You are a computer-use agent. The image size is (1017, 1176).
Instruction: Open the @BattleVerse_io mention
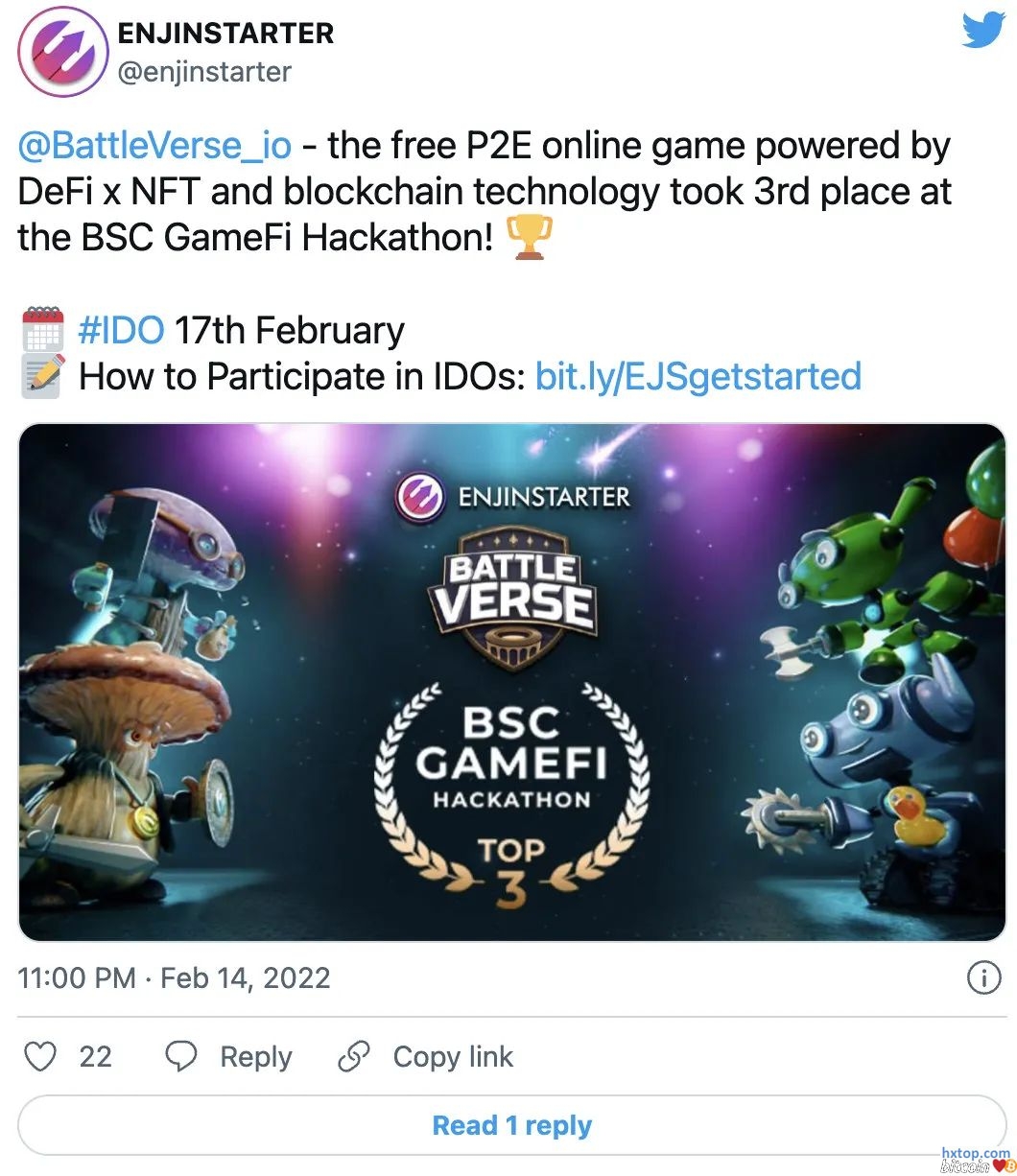tap(154, 146)
